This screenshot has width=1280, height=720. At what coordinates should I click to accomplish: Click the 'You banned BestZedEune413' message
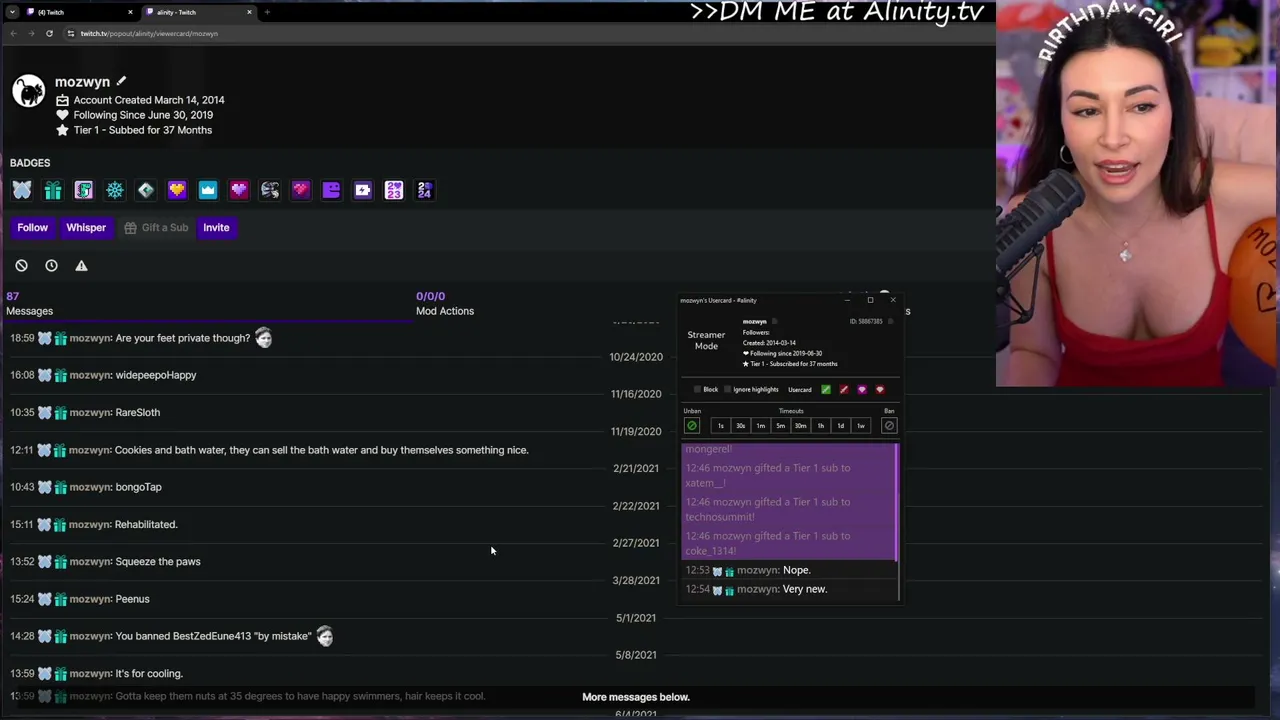pyautogui.click(x=213, y=636)
